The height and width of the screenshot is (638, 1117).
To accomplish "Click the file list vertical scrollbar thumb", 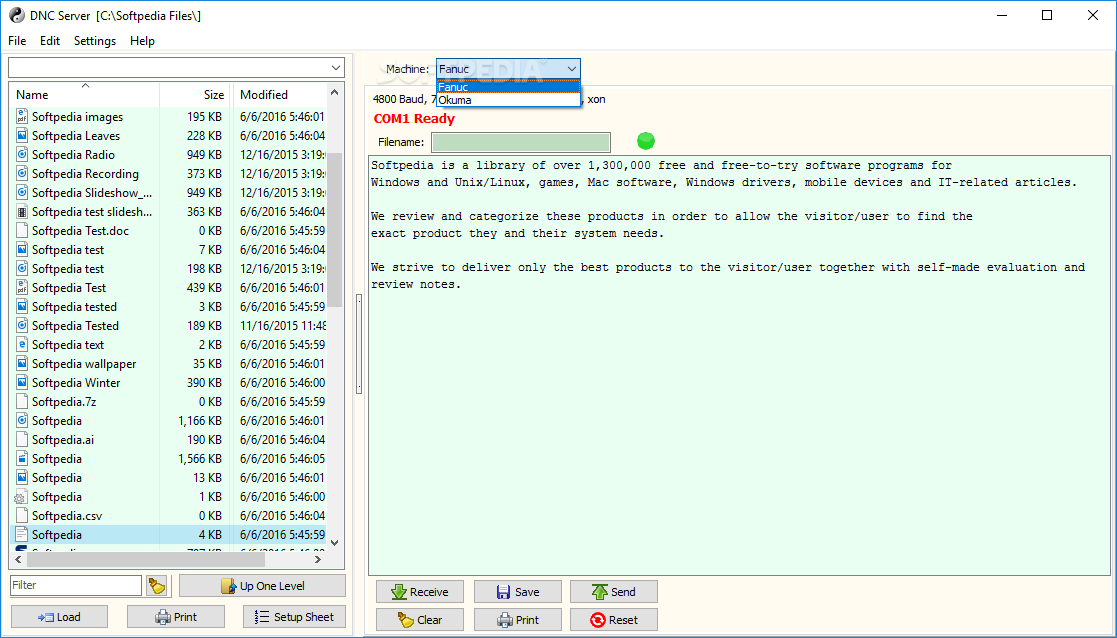I will (335, 229).
